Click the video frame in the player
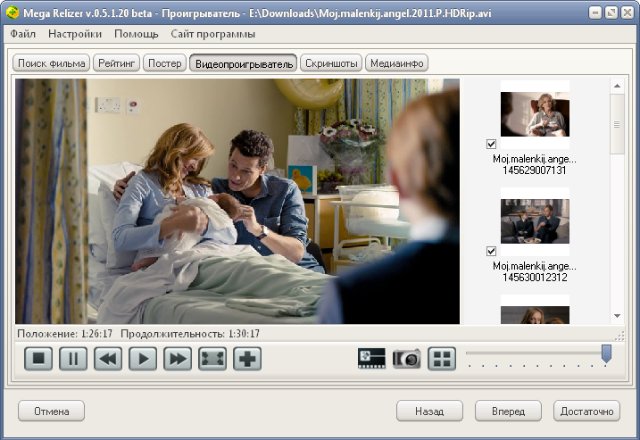 (237, 201)
